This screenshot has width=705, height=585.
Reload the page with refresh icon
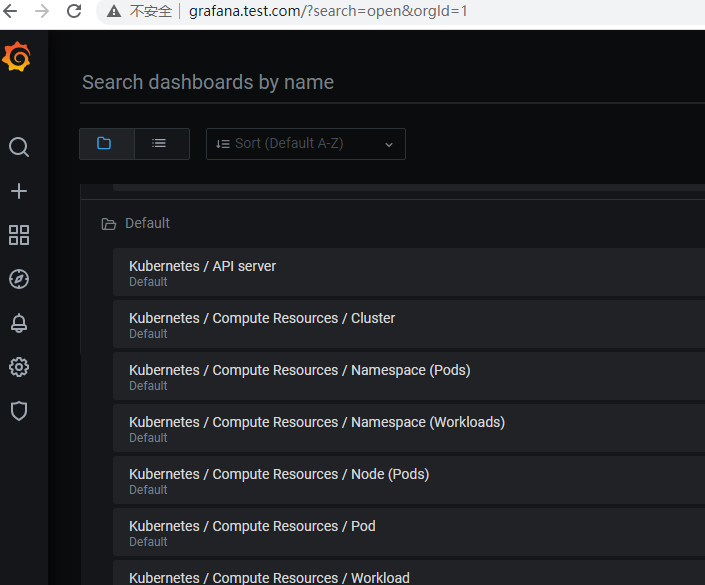click(x=74, y=11)
